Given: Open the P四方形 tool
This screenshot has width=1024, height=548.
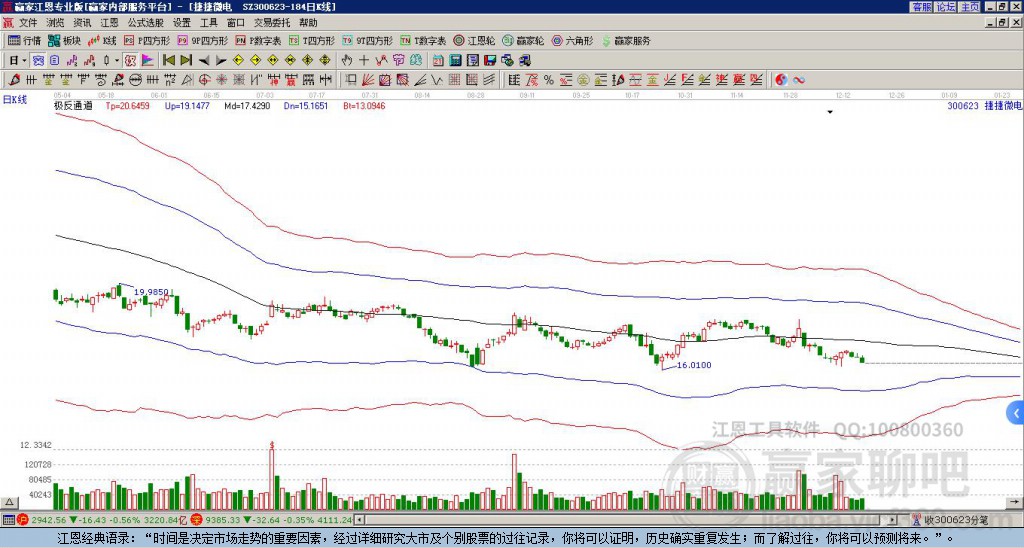Looking at the screenshot, I should [x=147, y=40].
